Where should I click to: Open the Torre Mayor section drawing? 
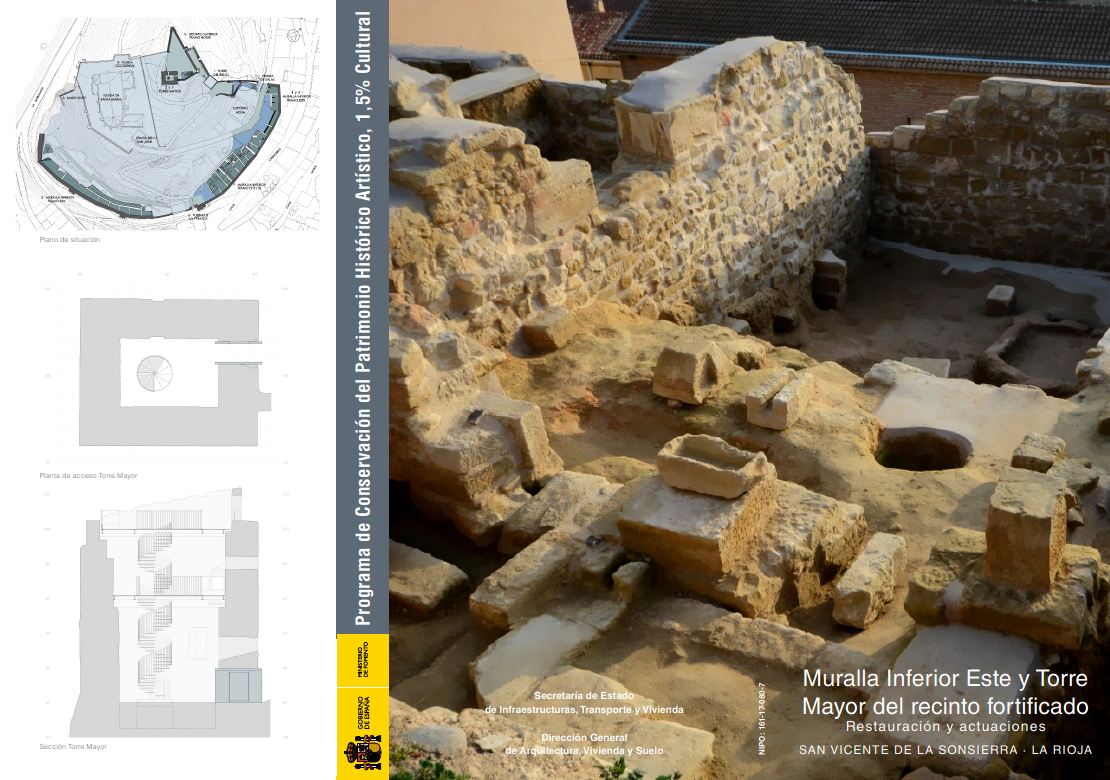tap(170, 613)
